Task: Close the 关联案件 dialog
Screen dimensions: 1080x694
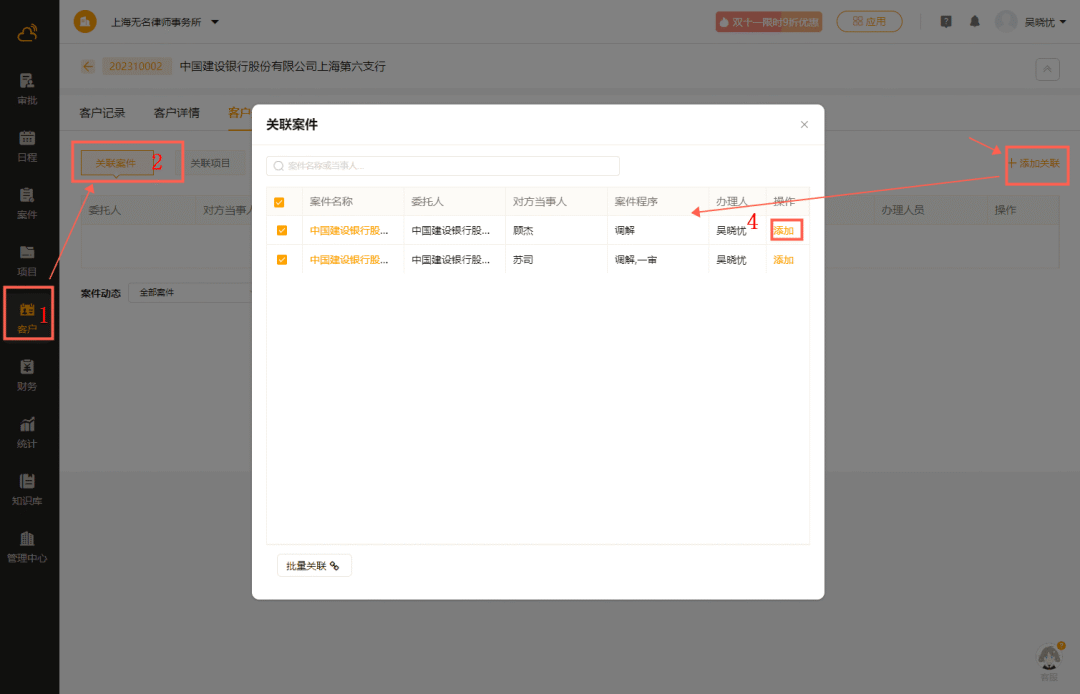Action: (x=804, y=125)
